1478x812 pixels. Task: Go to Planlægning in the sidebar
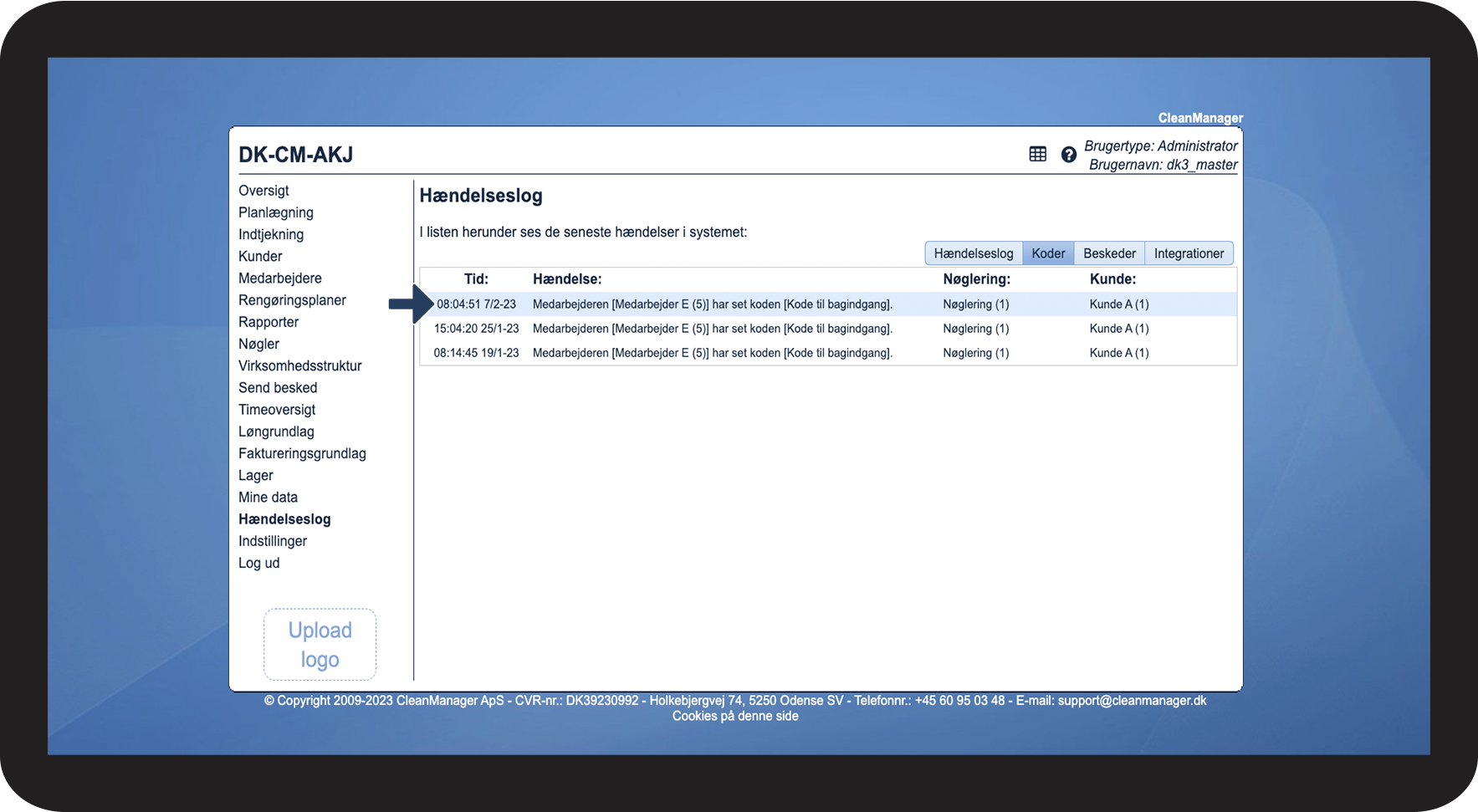[276, 212]
